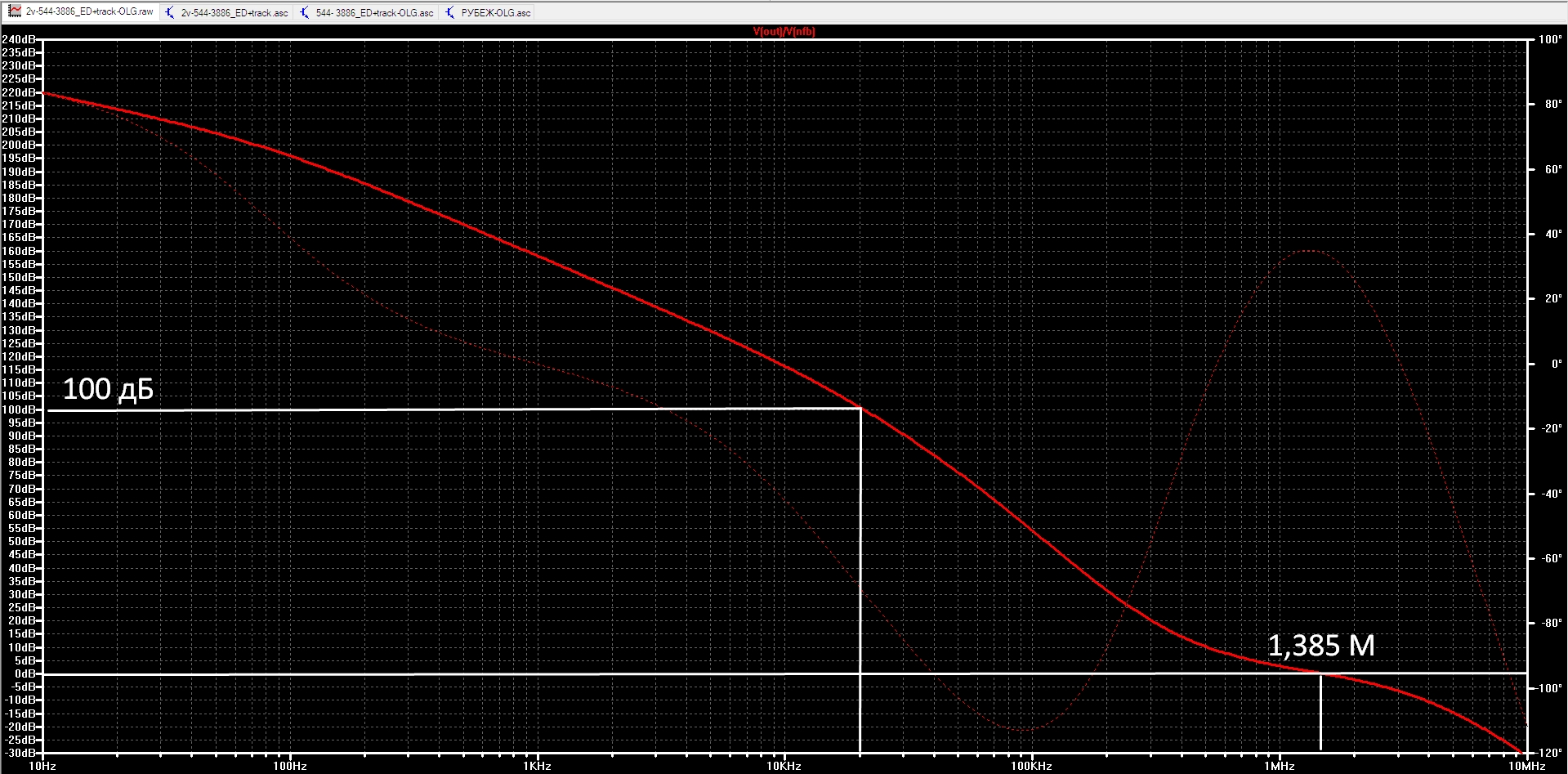This screenshot has width=1568, height=774.
Task: Open the 2v-544-3886_ED+track.asc tab
Action: click(226, 12)
